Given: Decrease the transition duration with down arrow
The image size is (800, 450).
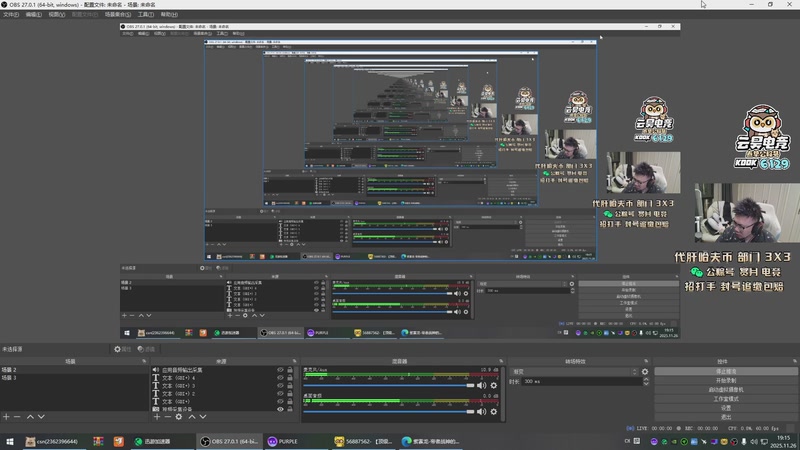Looking at the screenshot, I should click(645, 383).
